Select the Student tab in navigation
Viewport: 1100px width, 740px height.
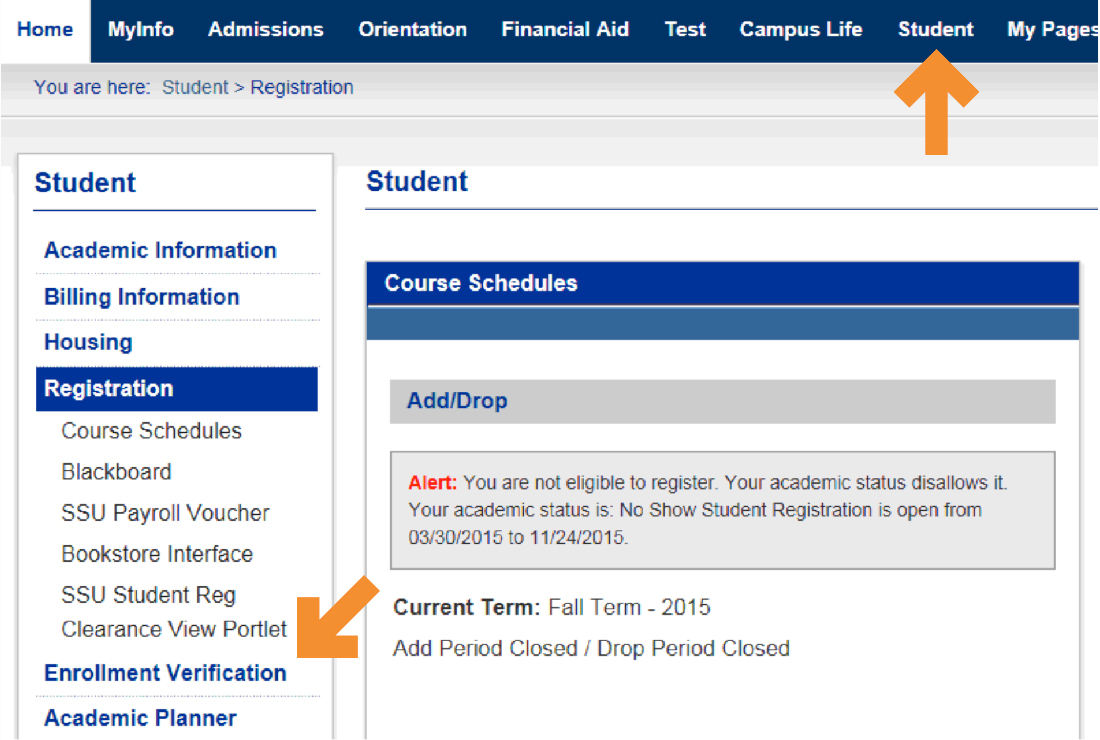click(x=936, y=30)
